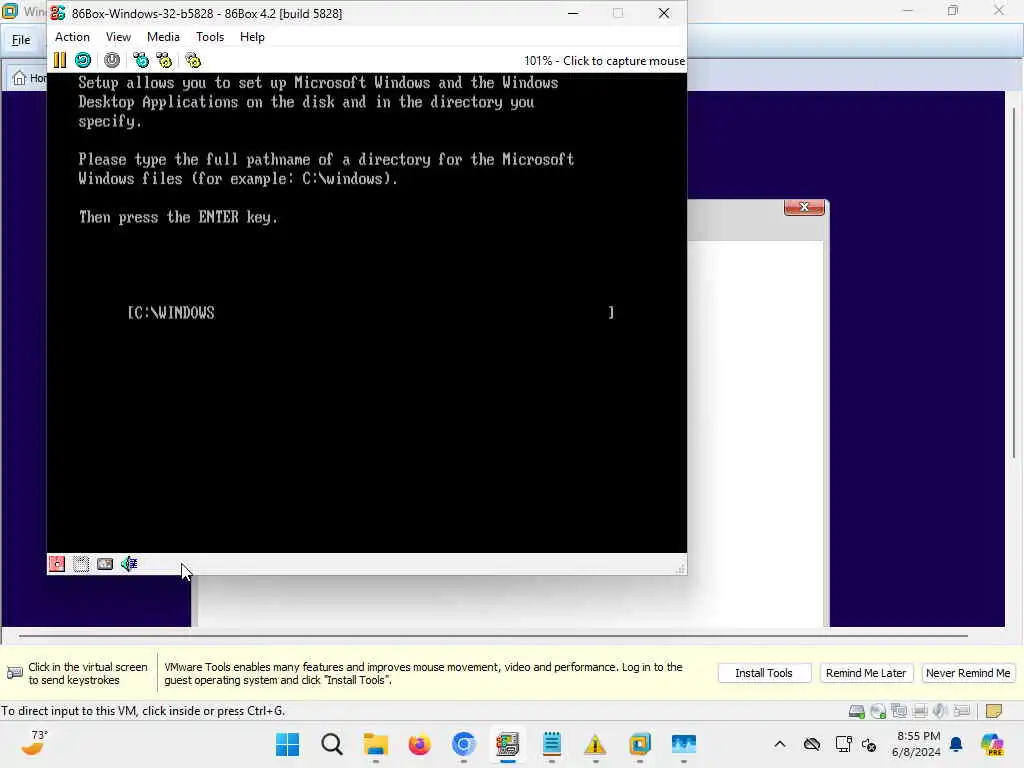
Task: Open clock showing 8:55 PM
Action: pyautogui.click(x=916, y=744)
